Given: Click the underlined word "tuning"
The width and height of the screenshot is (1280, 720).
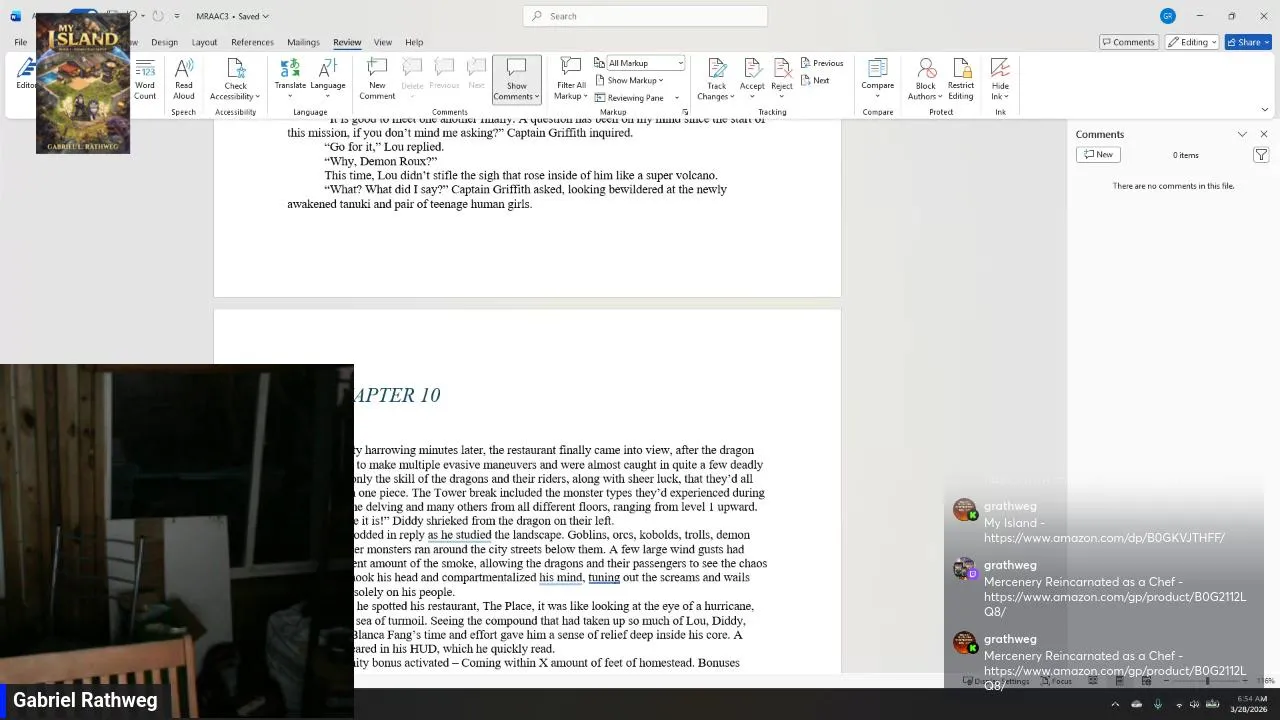Looking at the screenshot, I should click(604, 578).
